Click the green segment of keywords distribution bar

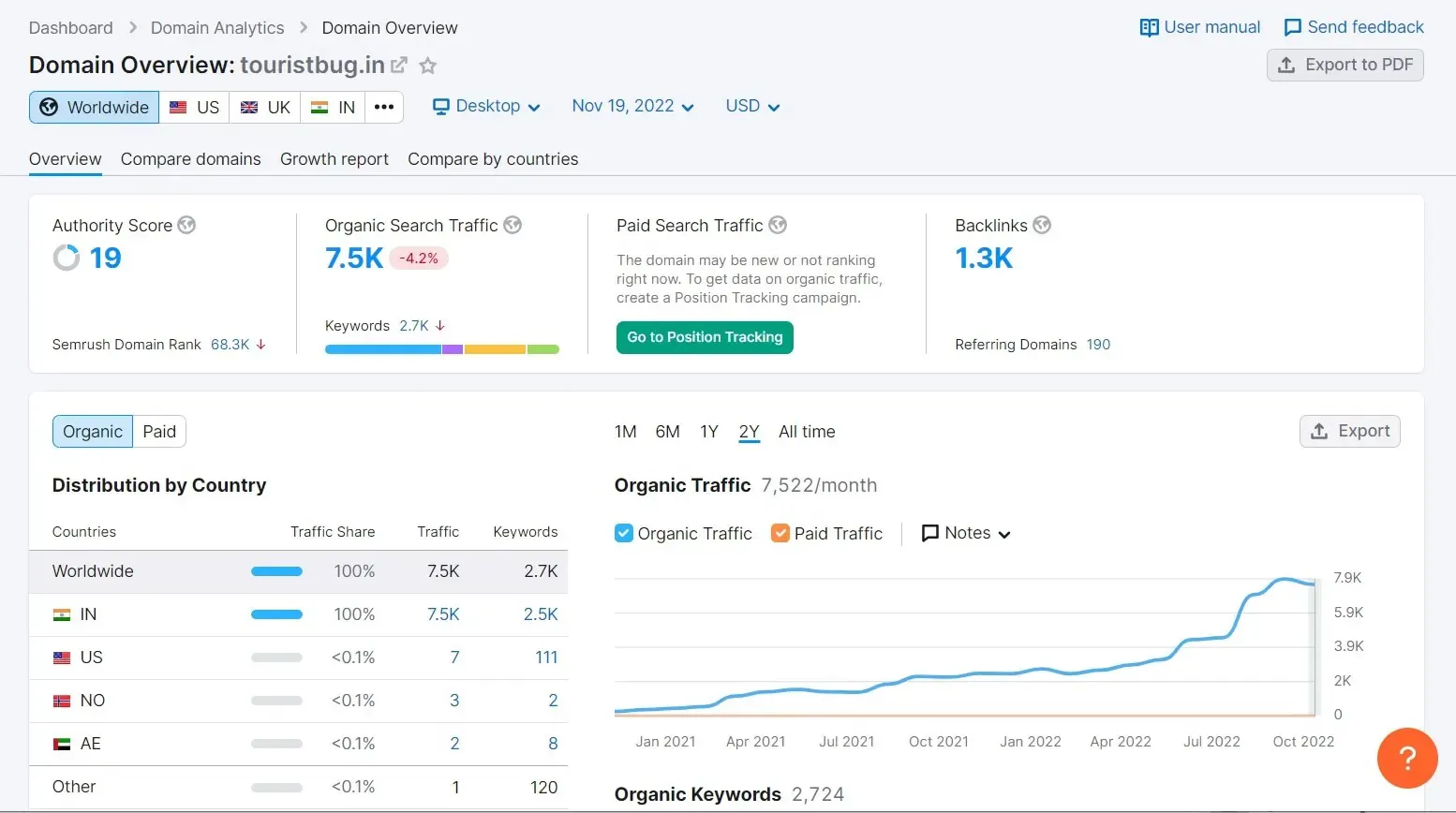click(543, 349)
